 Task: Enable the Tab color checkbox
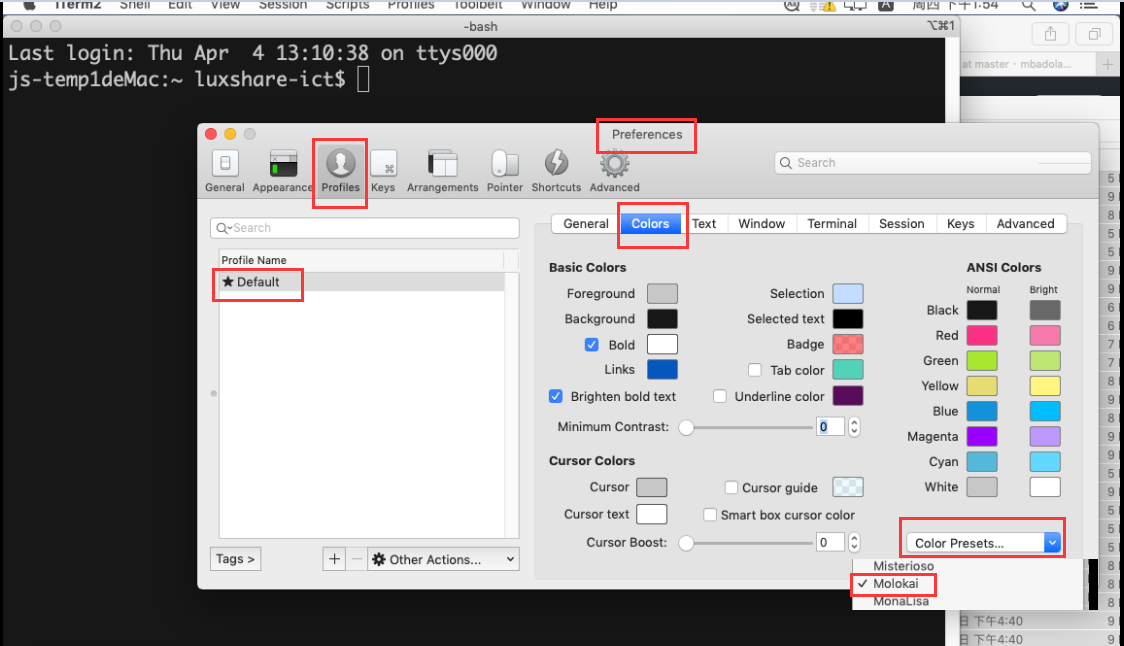coord(755,370)
